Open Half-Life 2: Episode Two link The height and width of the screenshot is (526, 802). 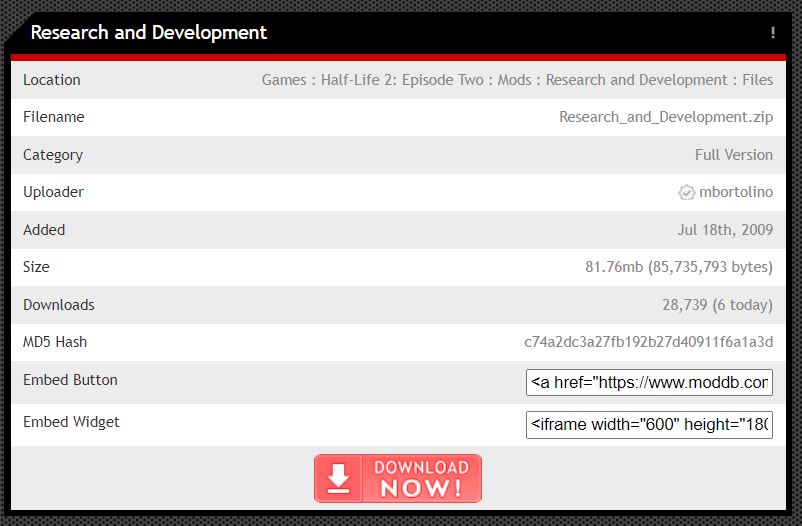pos(402,80)
